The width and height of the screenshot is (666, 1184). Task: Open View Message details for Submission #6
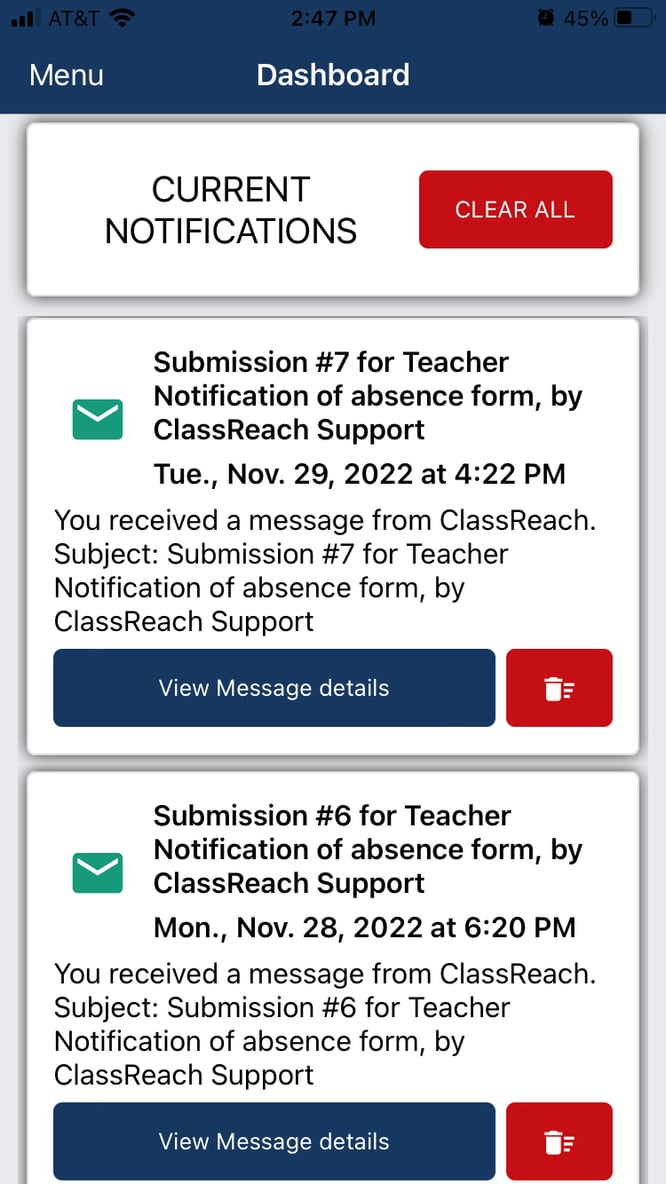274,1141
